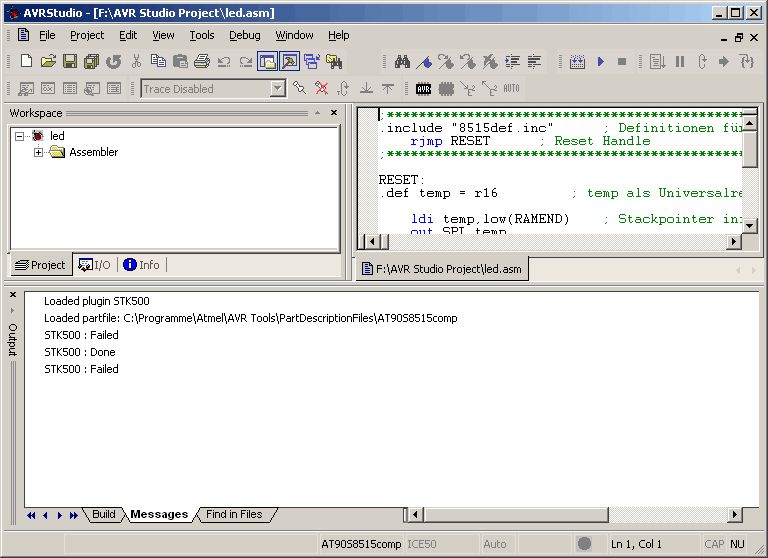Click the Find binoculars icon

coord(402,62)
